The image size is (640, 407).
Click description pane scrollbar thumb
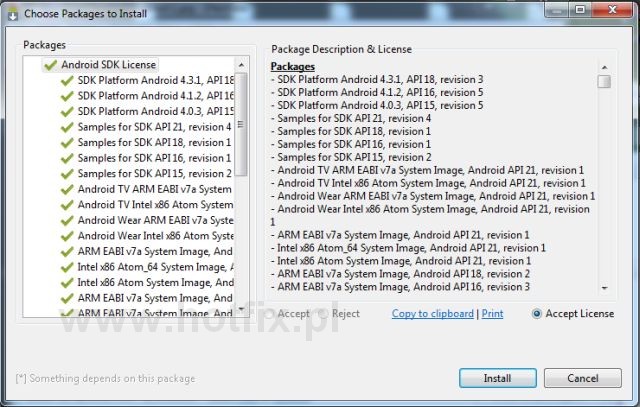click(x=604, y=82)
